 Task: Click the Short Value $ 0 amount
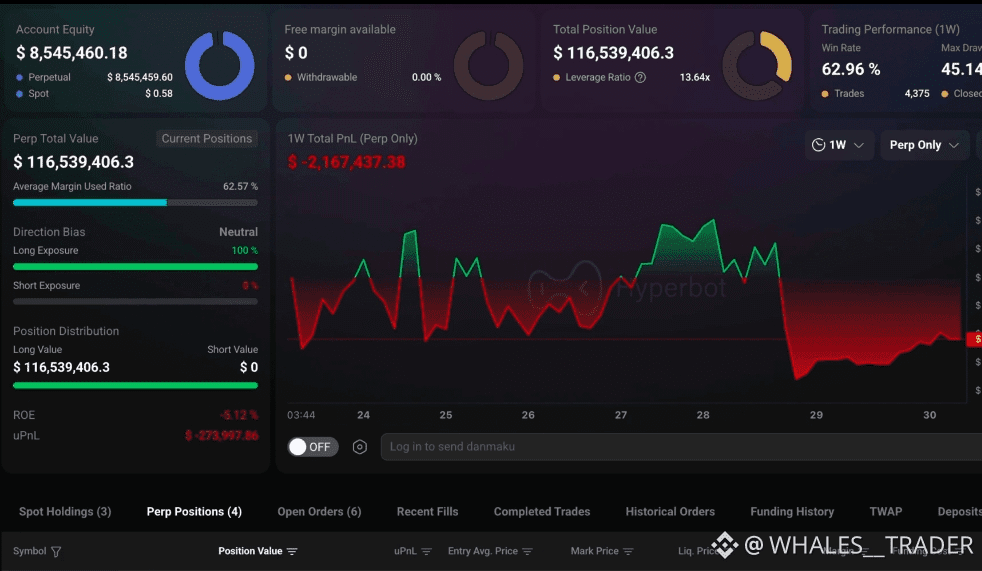(x=249, y=367)
